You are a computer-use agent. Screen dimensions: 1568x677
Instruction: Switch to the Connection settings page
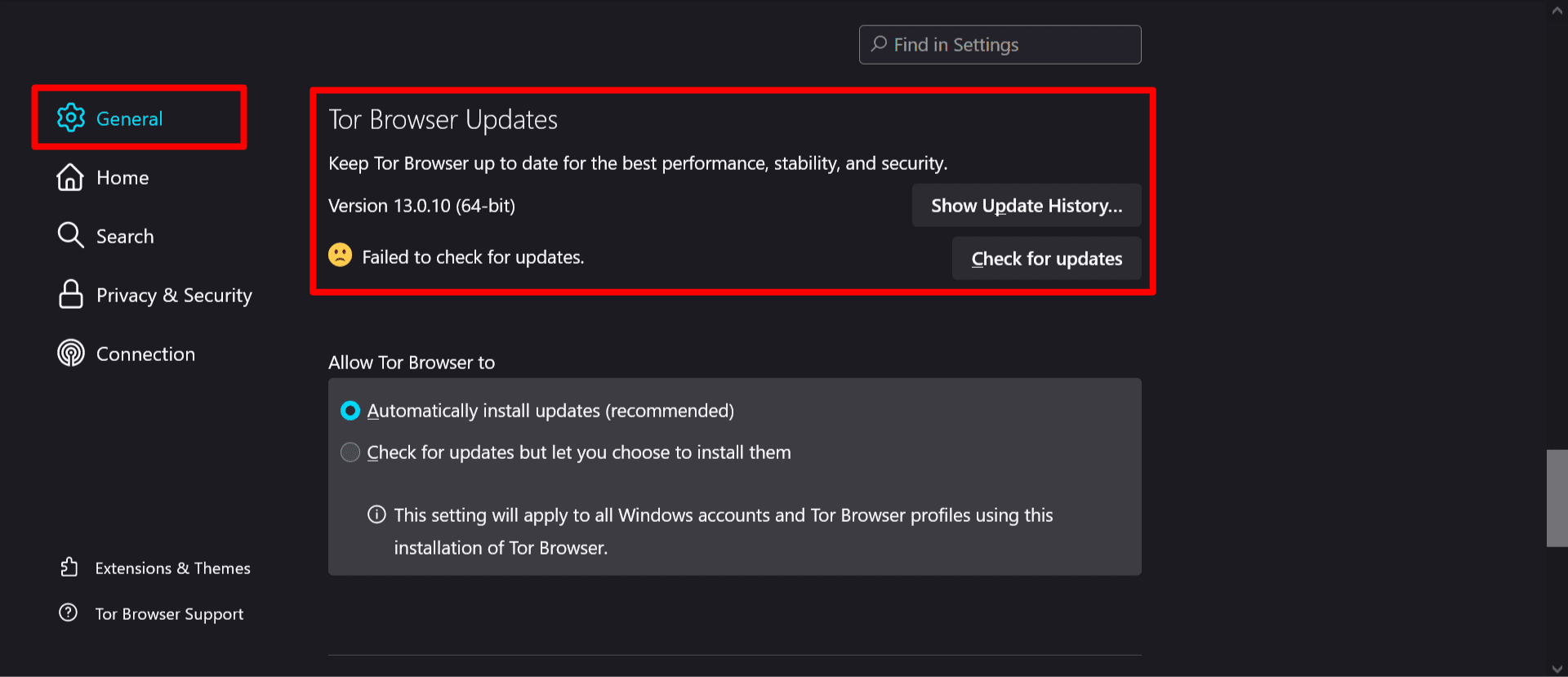click(145, 353)
